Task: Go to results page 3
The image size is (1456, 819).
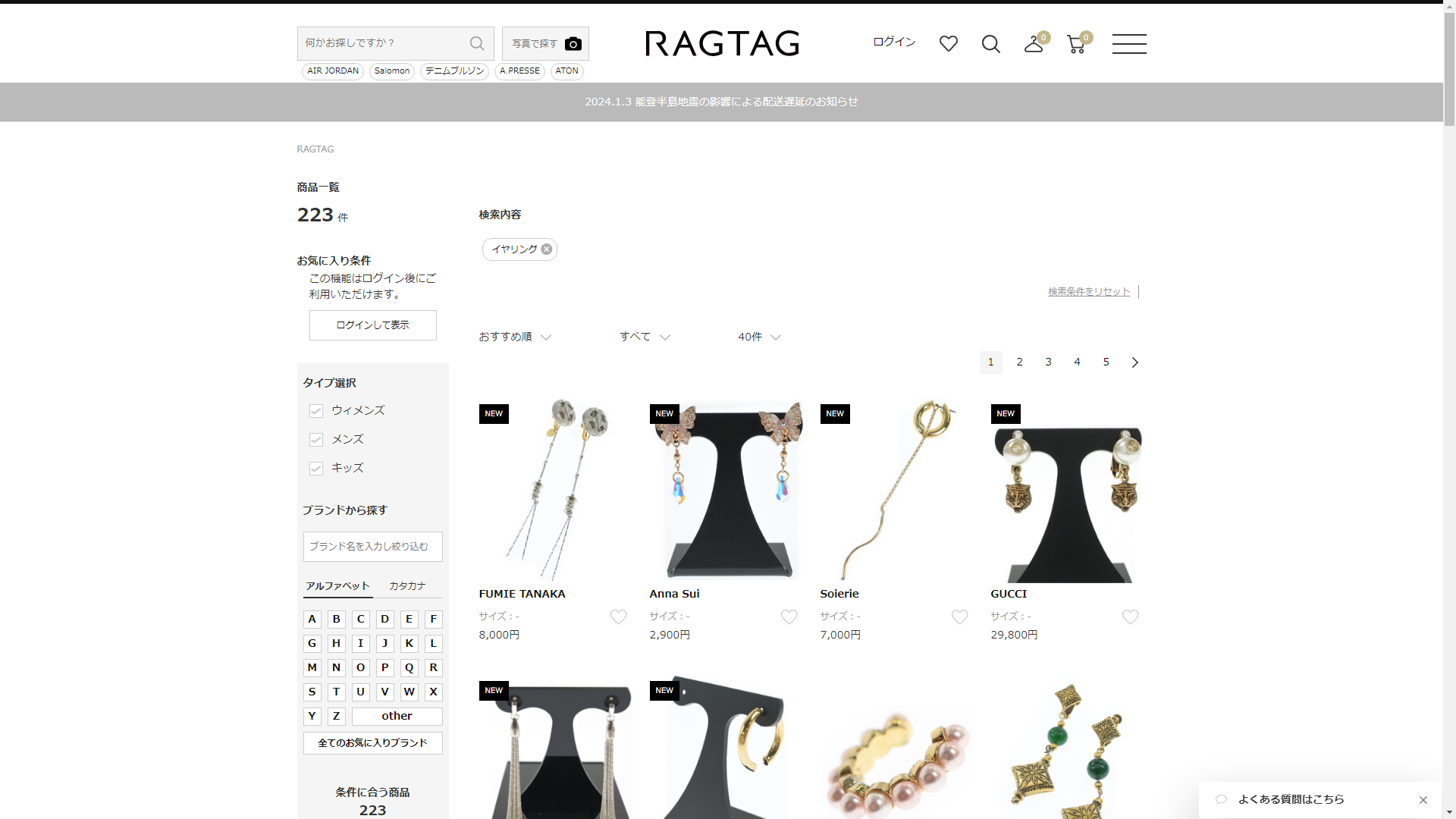Action: coord(1048,362)
